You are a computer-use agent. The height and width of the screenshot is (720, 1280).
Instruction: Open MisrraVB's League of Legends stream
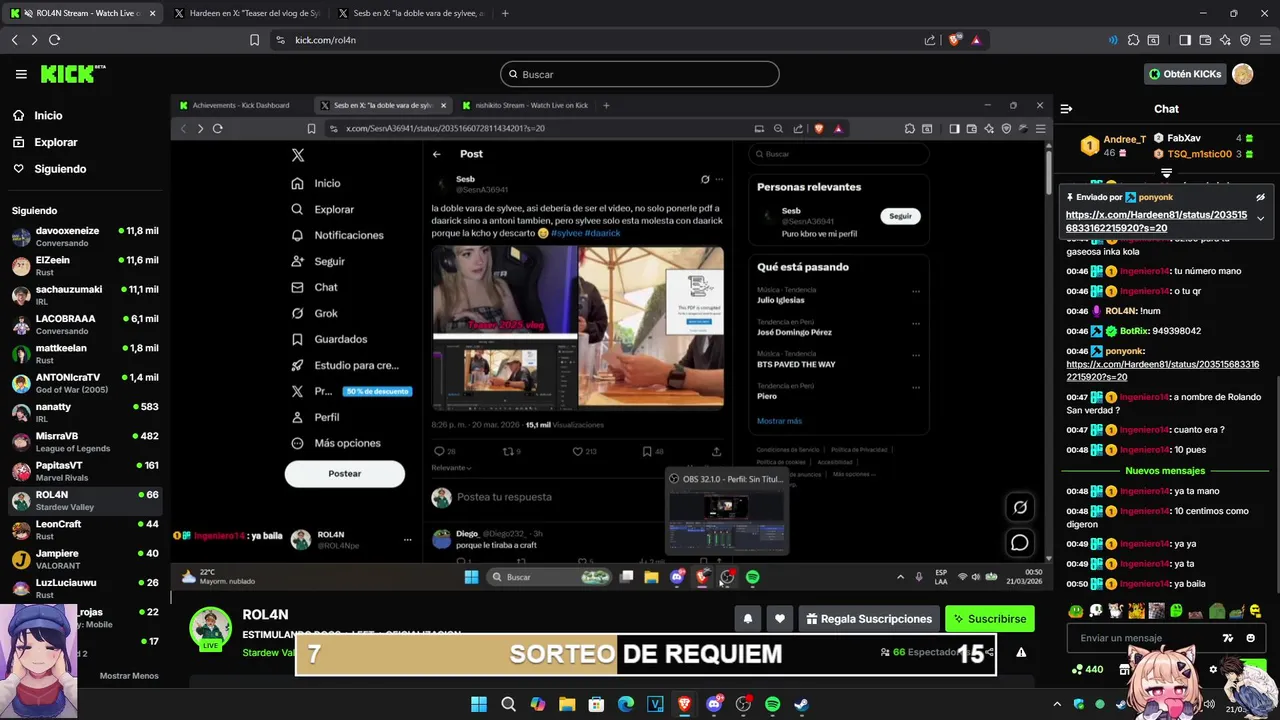[85, 441]
